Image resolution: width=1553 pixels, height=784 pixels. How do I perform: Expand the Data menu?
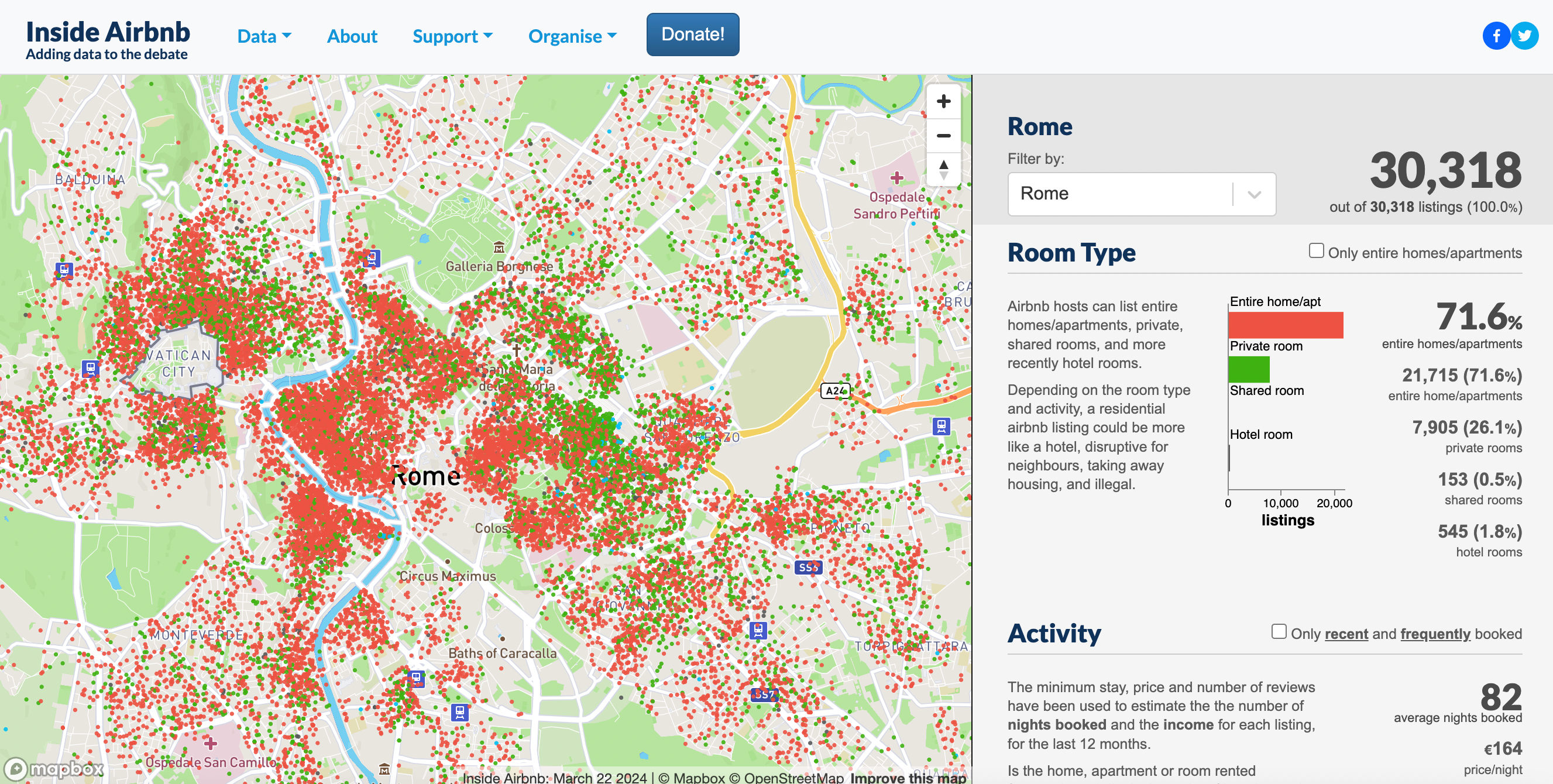pos(264,36)
